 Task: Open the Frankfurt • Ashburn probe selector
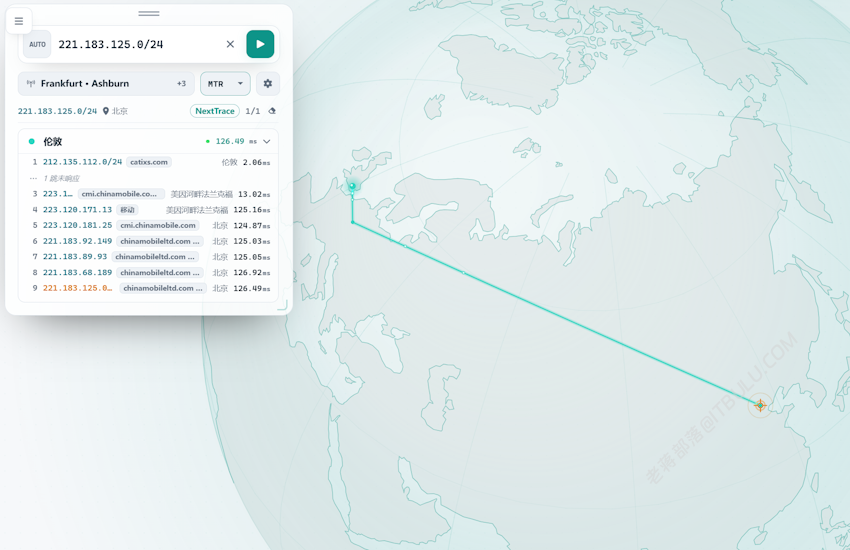tap(106, 83)
